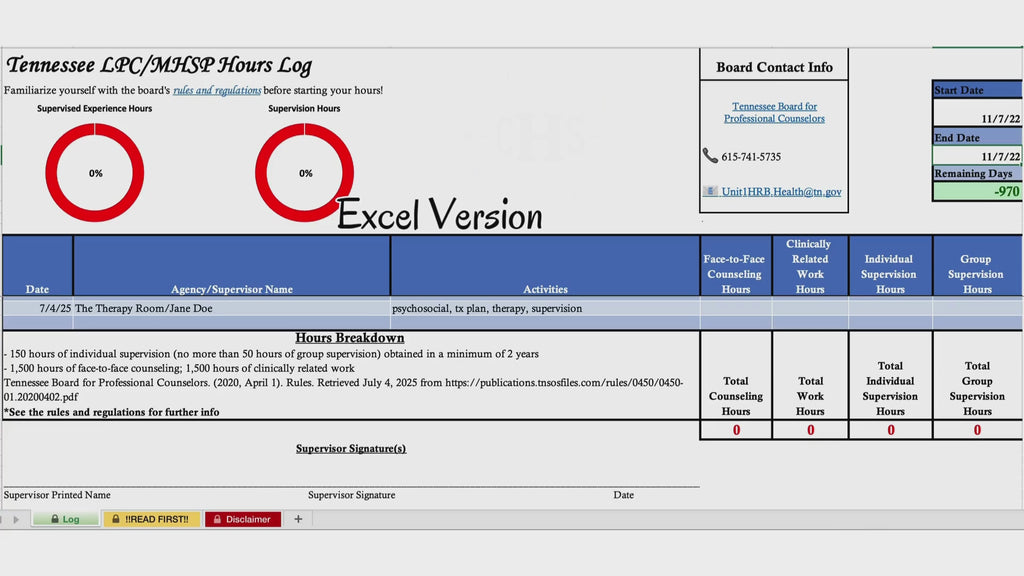The width and height of the screenshot is (1024, 576).
Task: Add a new sheet with plus icon
Action: click(x=298, y=519)
